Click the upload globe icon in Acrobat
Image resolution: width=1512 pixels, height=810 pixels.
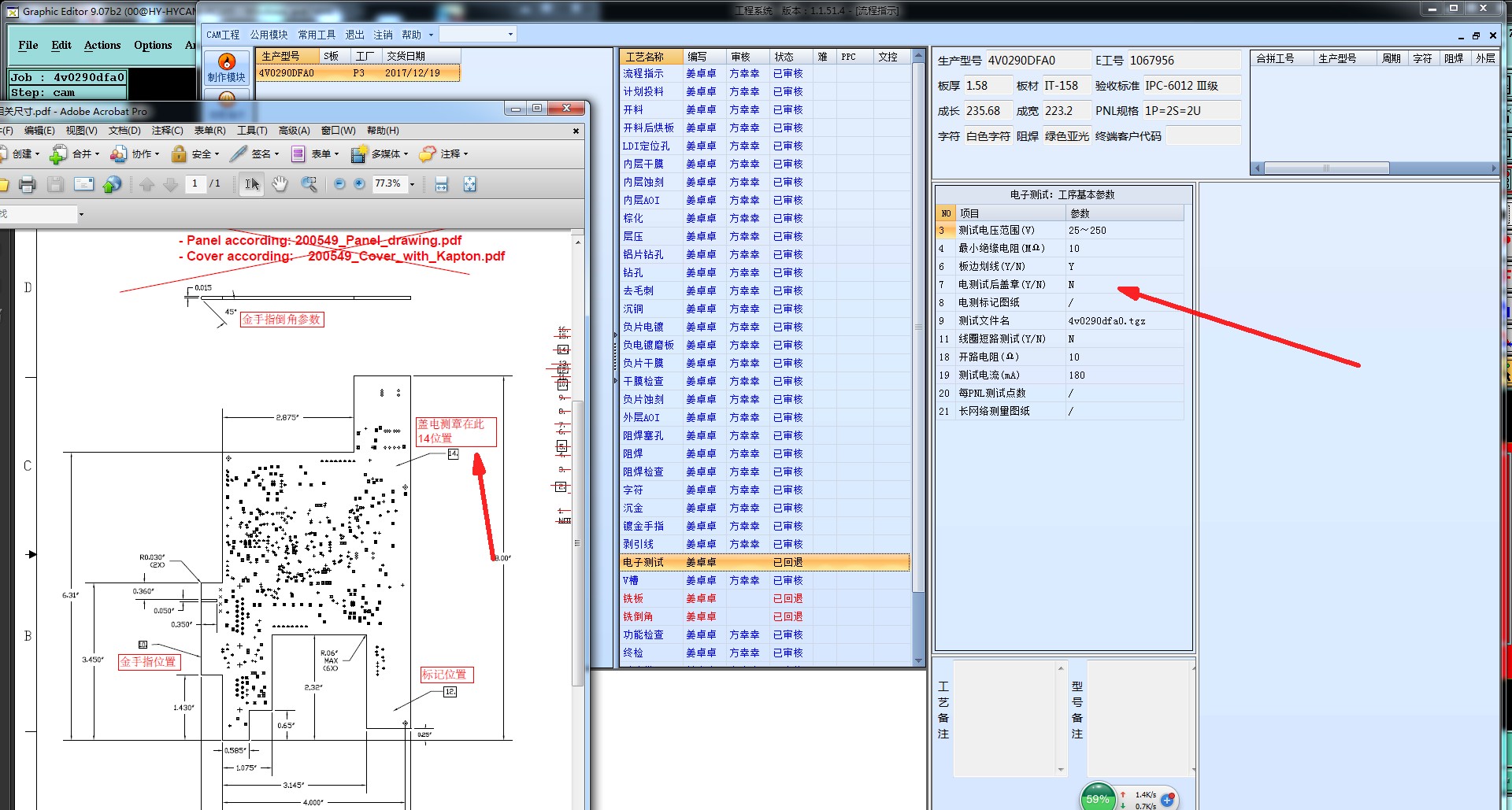pyautogui.click(x=112, y=184)
